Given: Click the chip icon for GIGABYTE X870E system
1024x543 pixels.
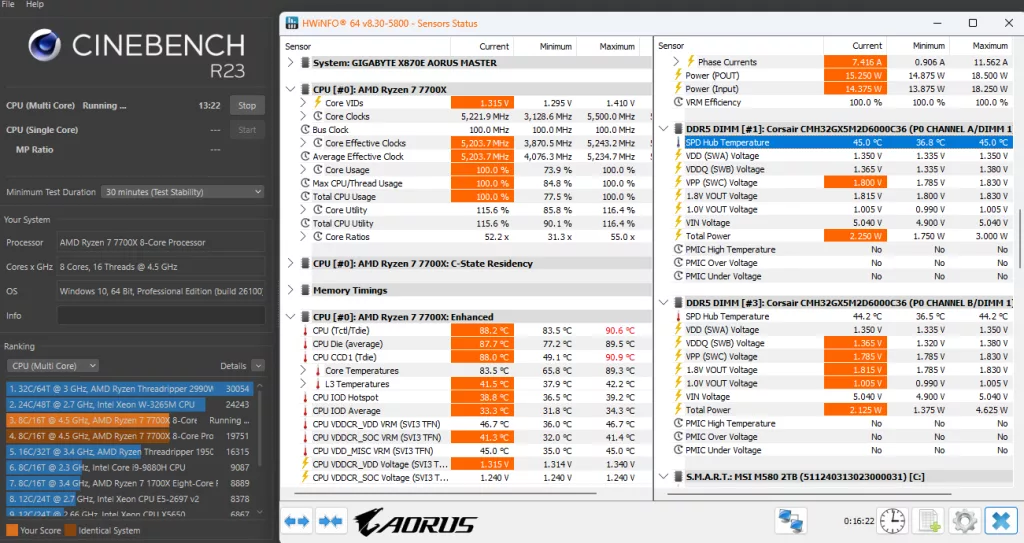Looking at the screenshot, I should point(305,63).
